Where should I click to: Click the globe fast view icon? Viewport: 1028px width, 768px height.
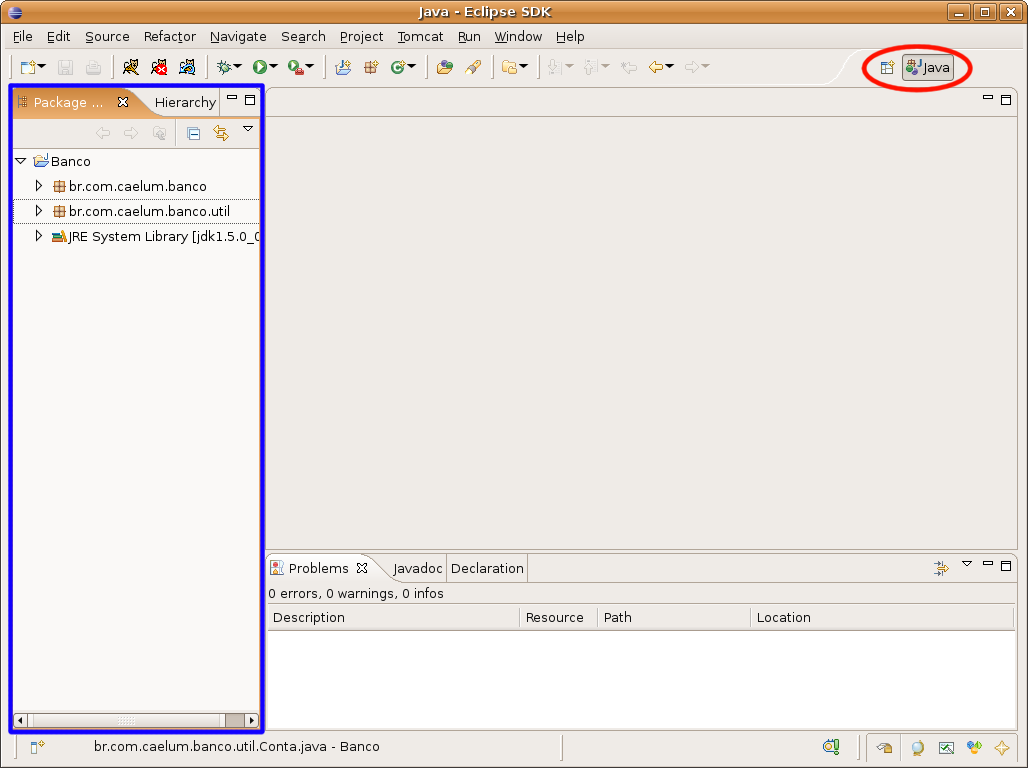[x=917, y=748]
